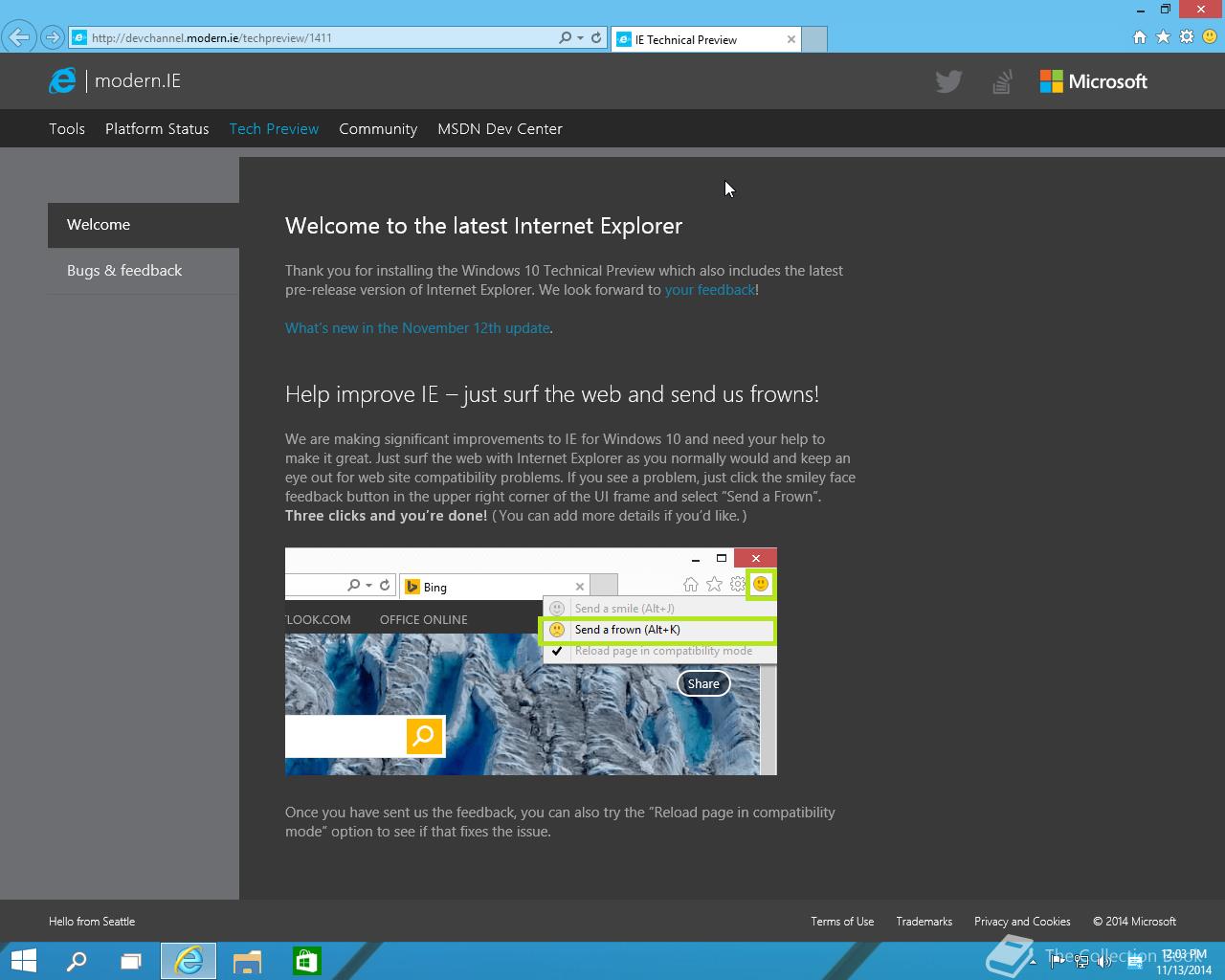Viewport: 1225px width, 980px height.
Task: Open Trademarks footer link
Action: 924,922
